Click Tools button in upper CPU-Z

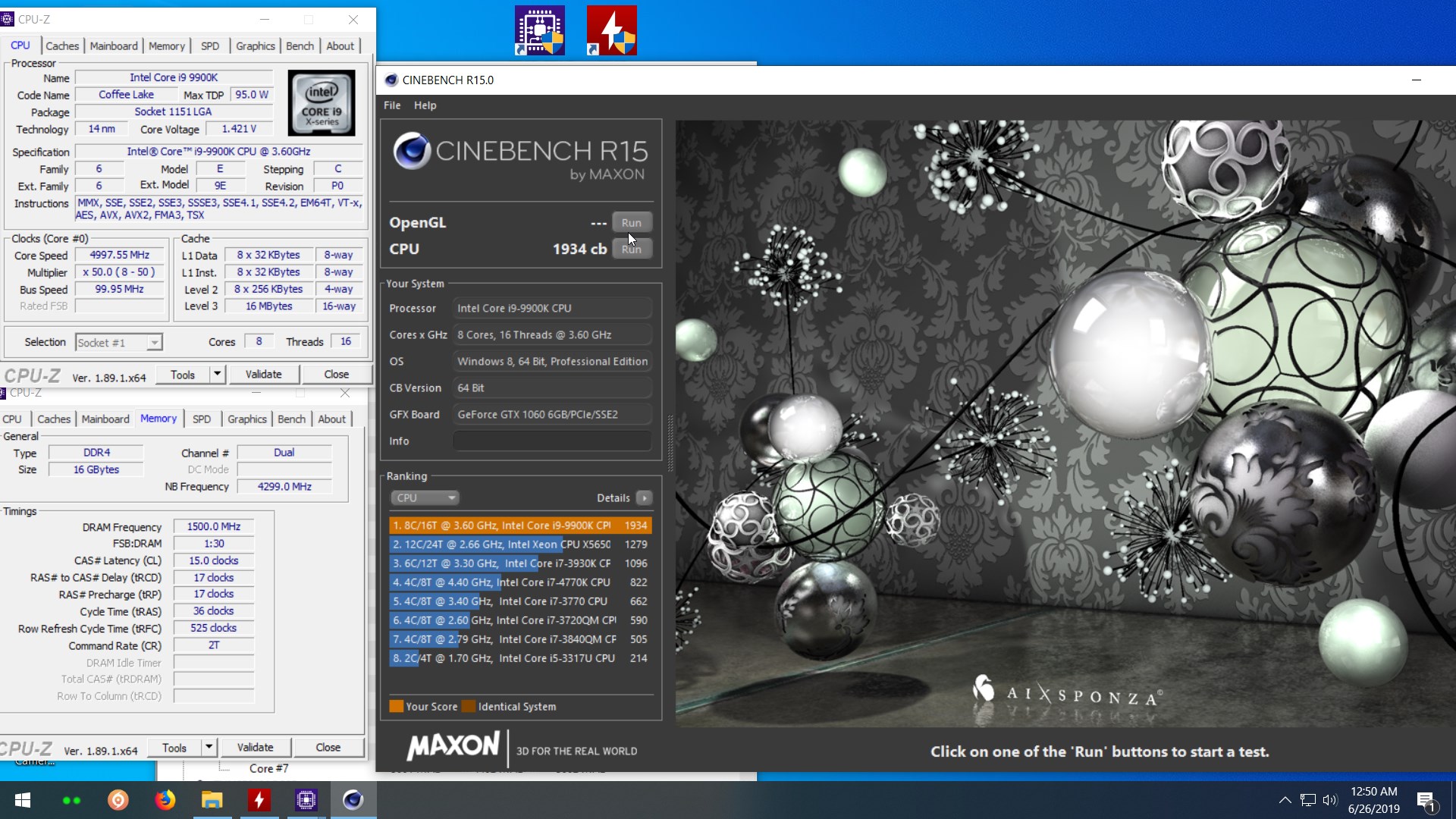[183, 374]
